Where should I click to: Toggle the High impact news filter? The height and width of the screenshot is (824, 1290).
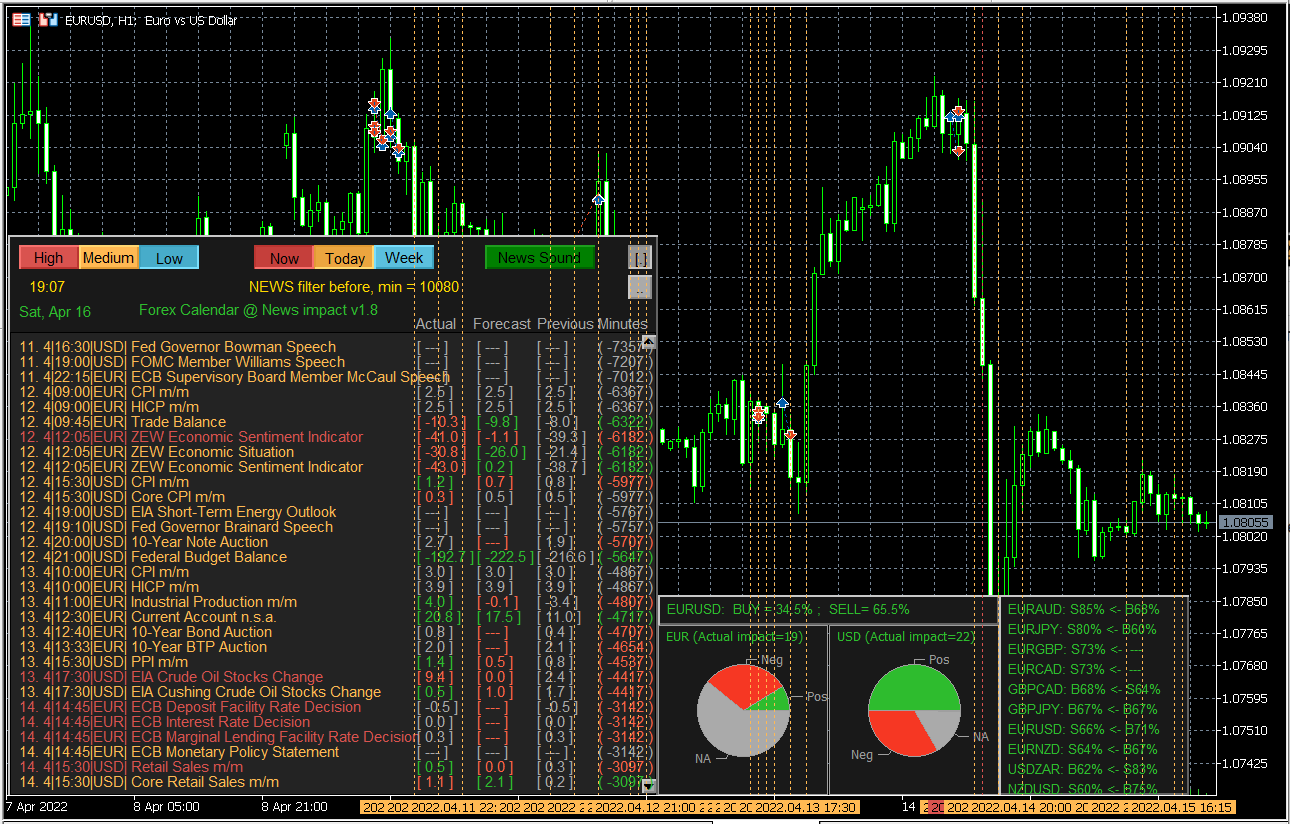pyautogui.click(x=48, y=258)
